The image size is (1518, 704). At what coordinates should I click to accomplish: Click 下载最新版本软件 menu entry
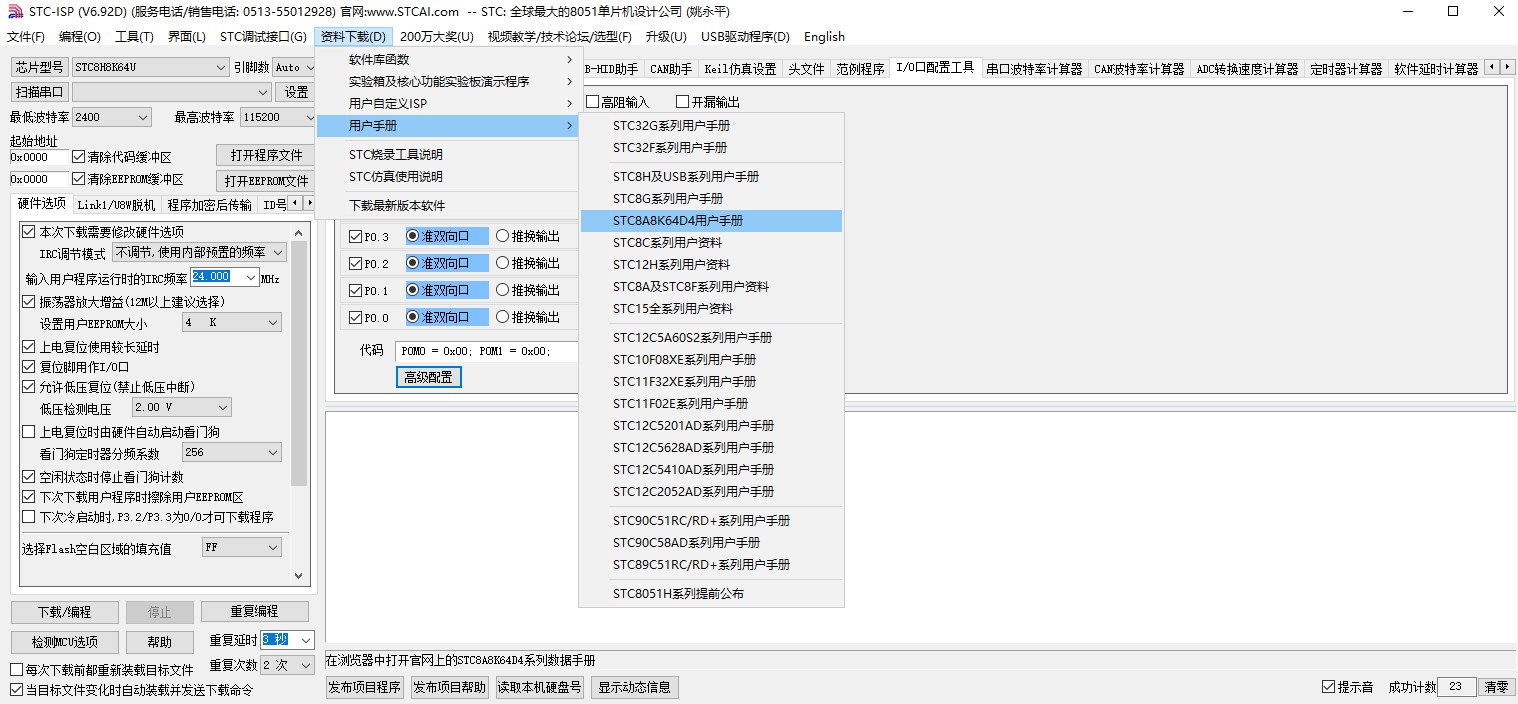[448, 206]
